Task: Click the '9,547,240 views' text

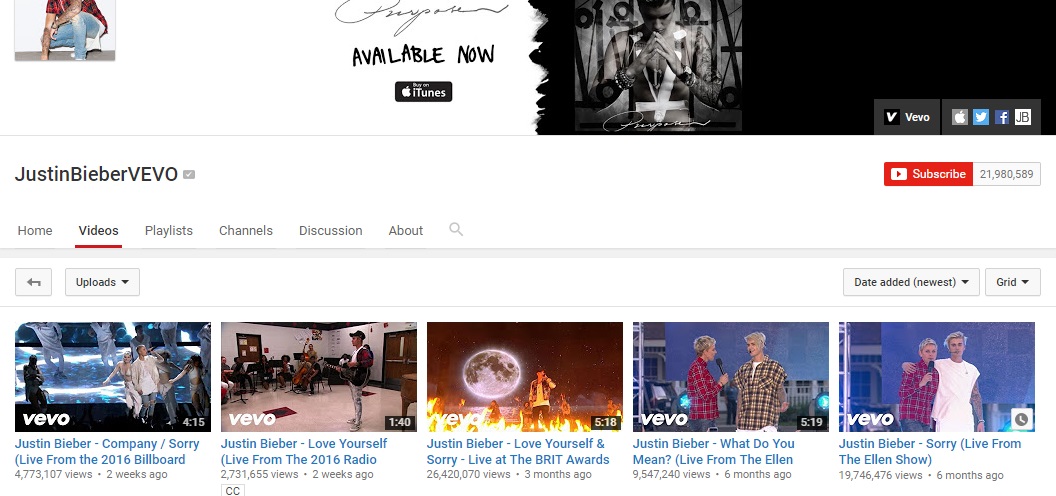Action: coord(671,474)
